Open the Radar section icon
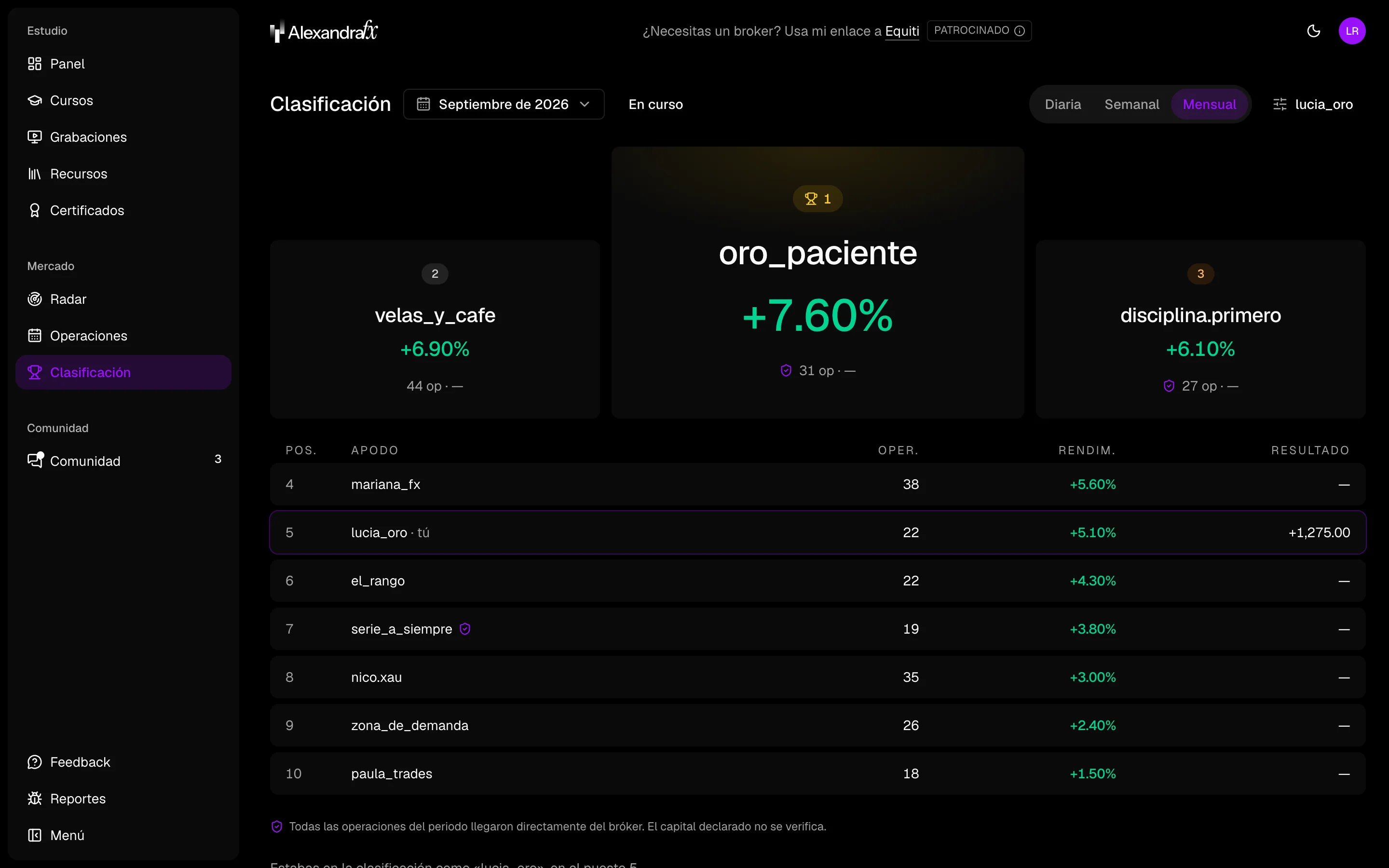 pos(35,299)
